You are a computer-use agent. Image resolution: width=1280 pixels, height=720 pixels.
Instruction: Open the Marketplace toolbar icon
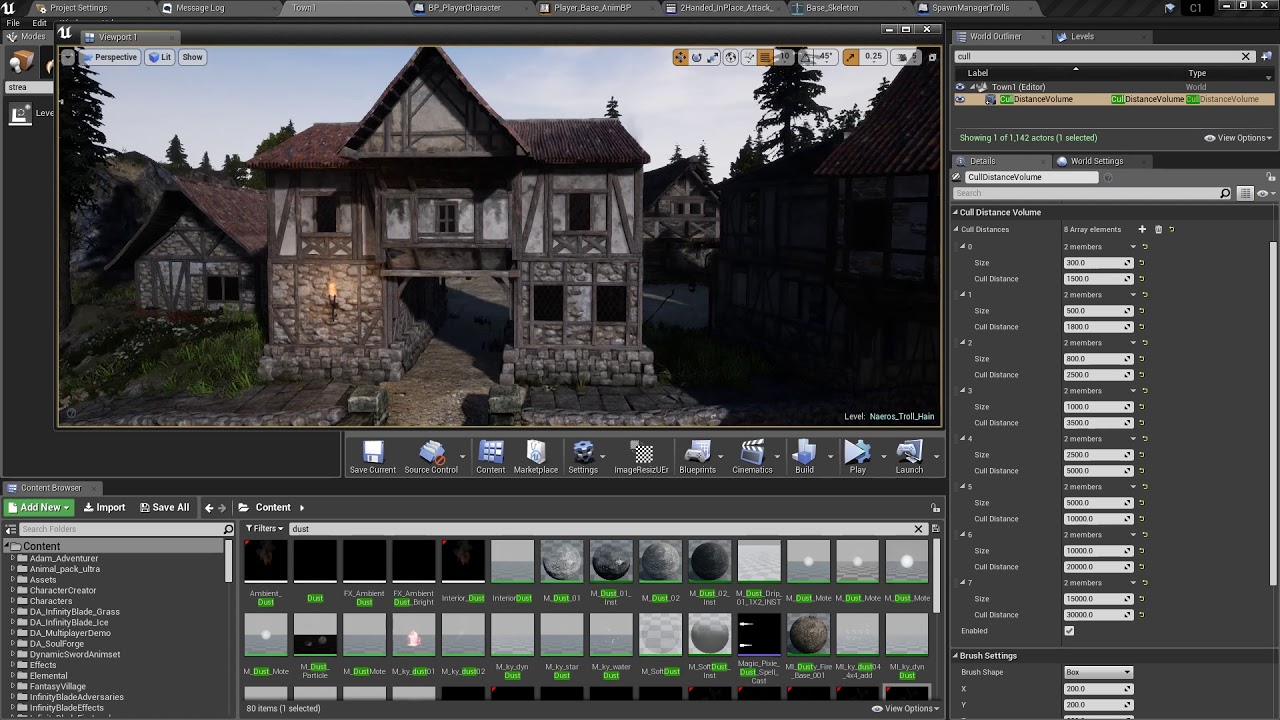(535, 455)
